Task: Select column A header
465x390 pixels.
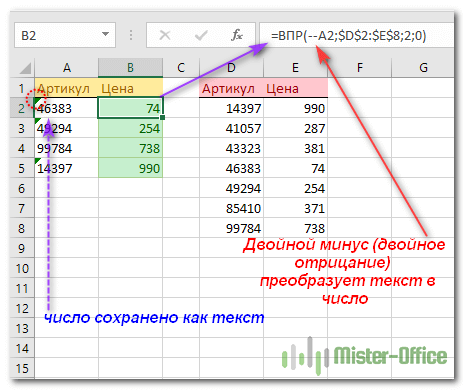Action: pos(67,68)
